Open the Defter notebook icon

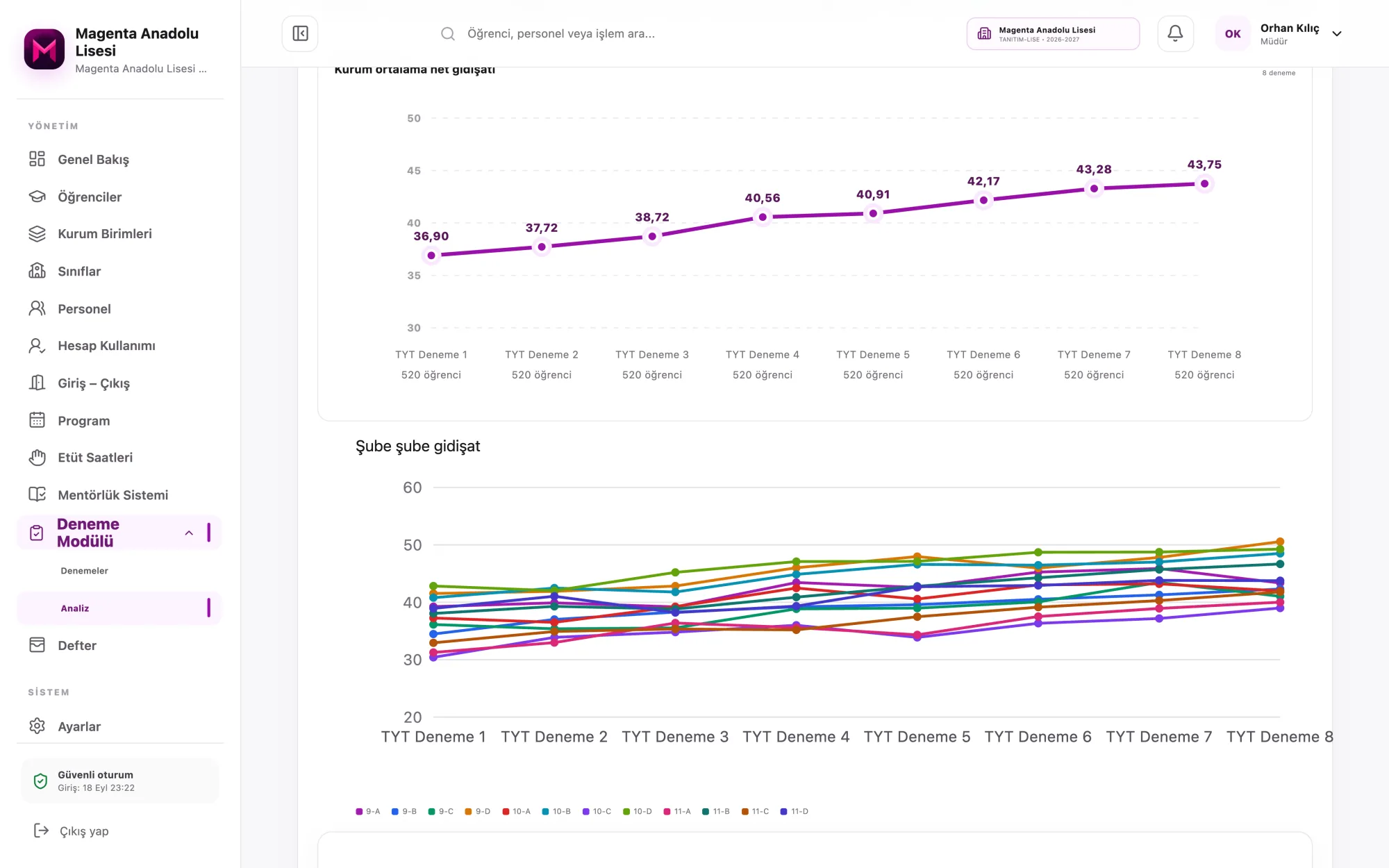pos(37,645)
